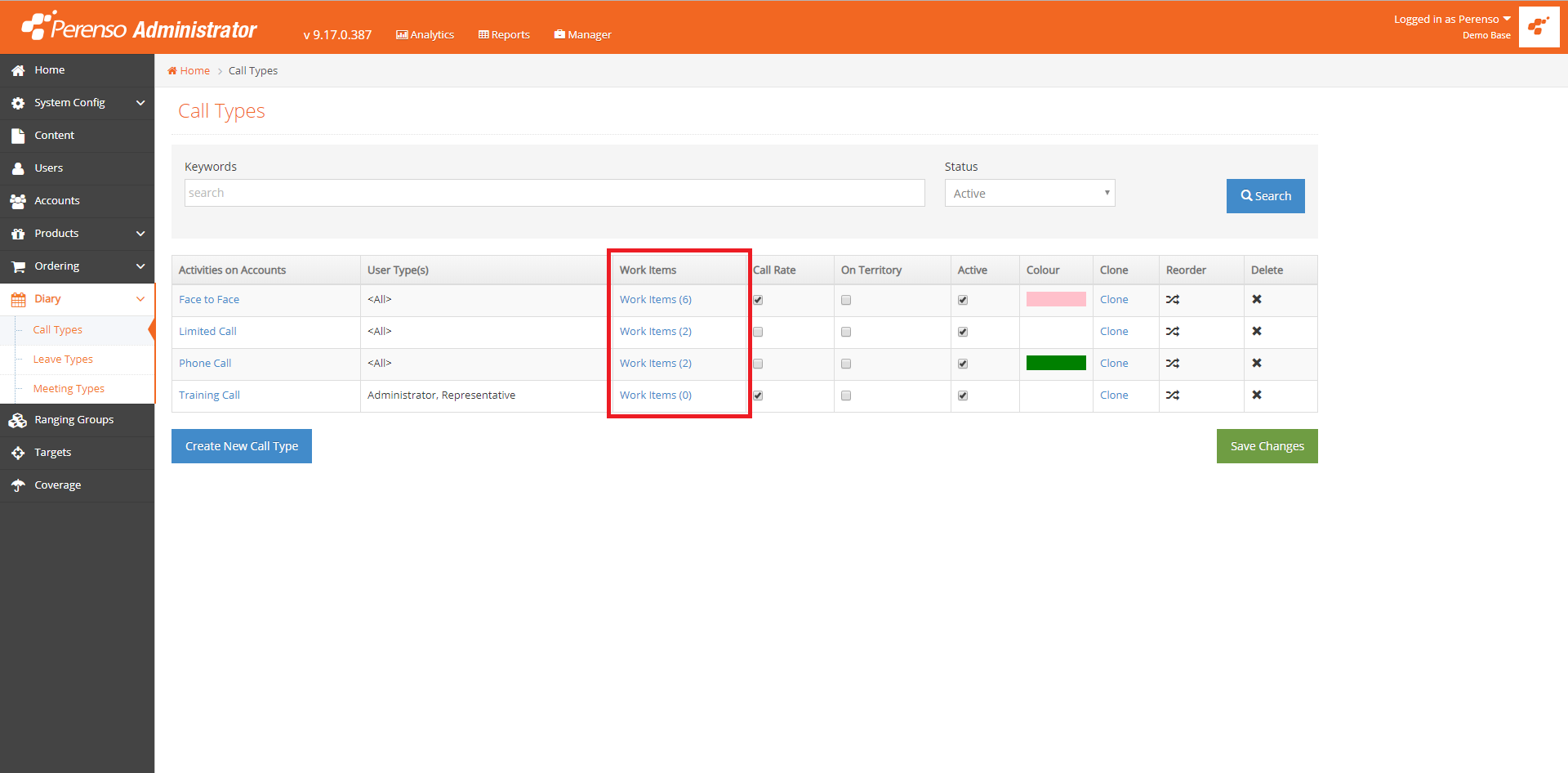Image resolution: width=1568 pixels, height=773 pixels.
Task: Click the Users person icon
Action: pos(18,169)
